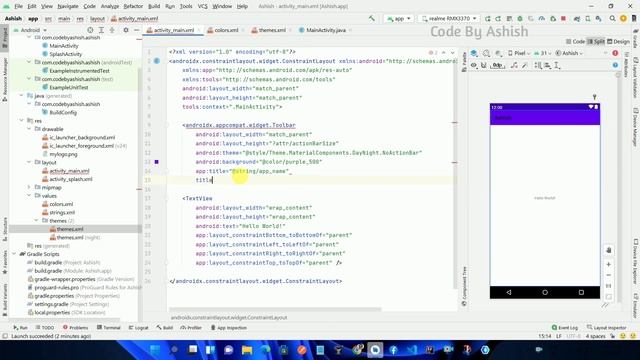Open the Refactor menu

(x=133, y=6)
